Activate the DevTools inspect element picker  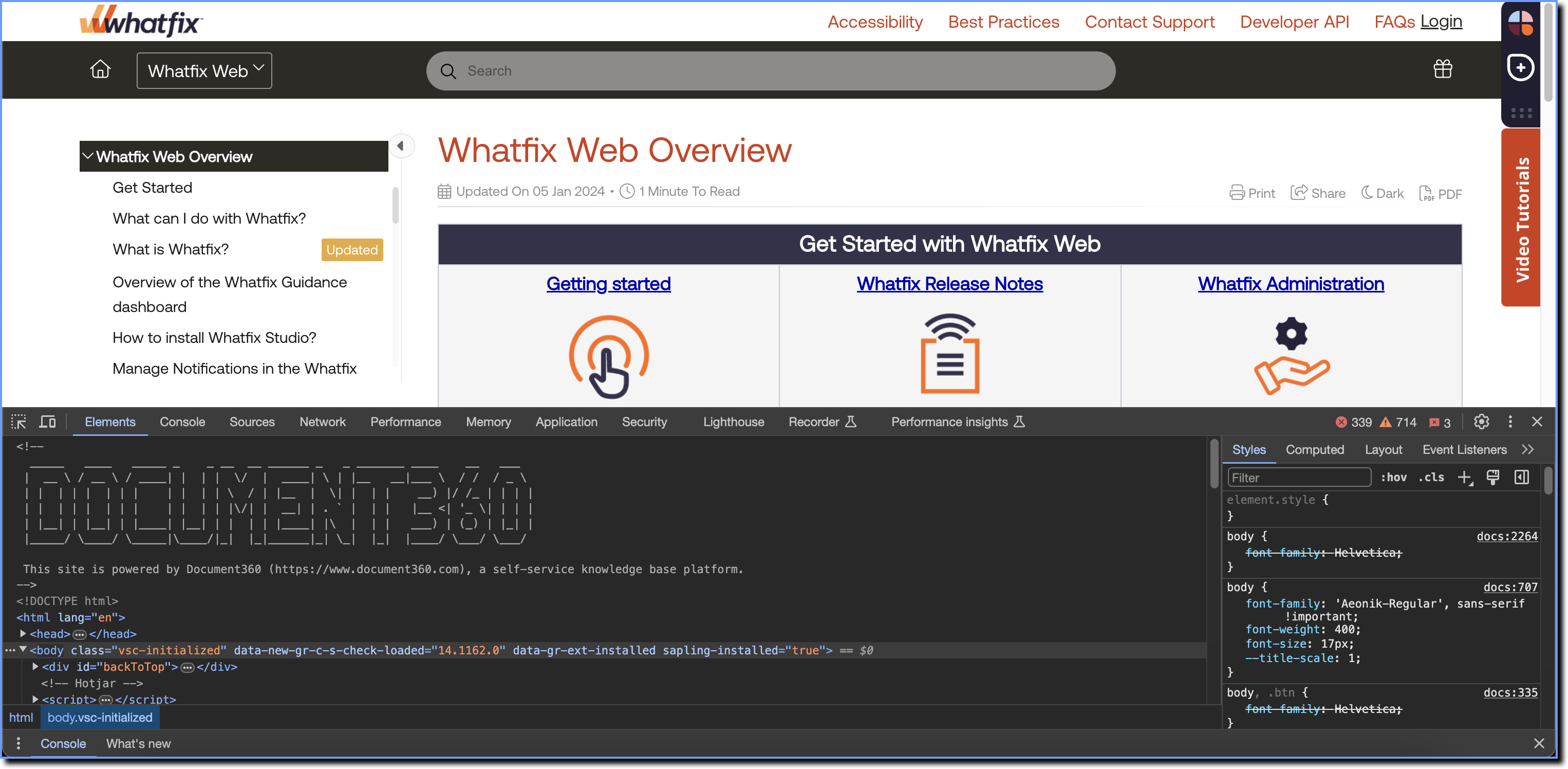pyautogui.click(x=18, y=422)
